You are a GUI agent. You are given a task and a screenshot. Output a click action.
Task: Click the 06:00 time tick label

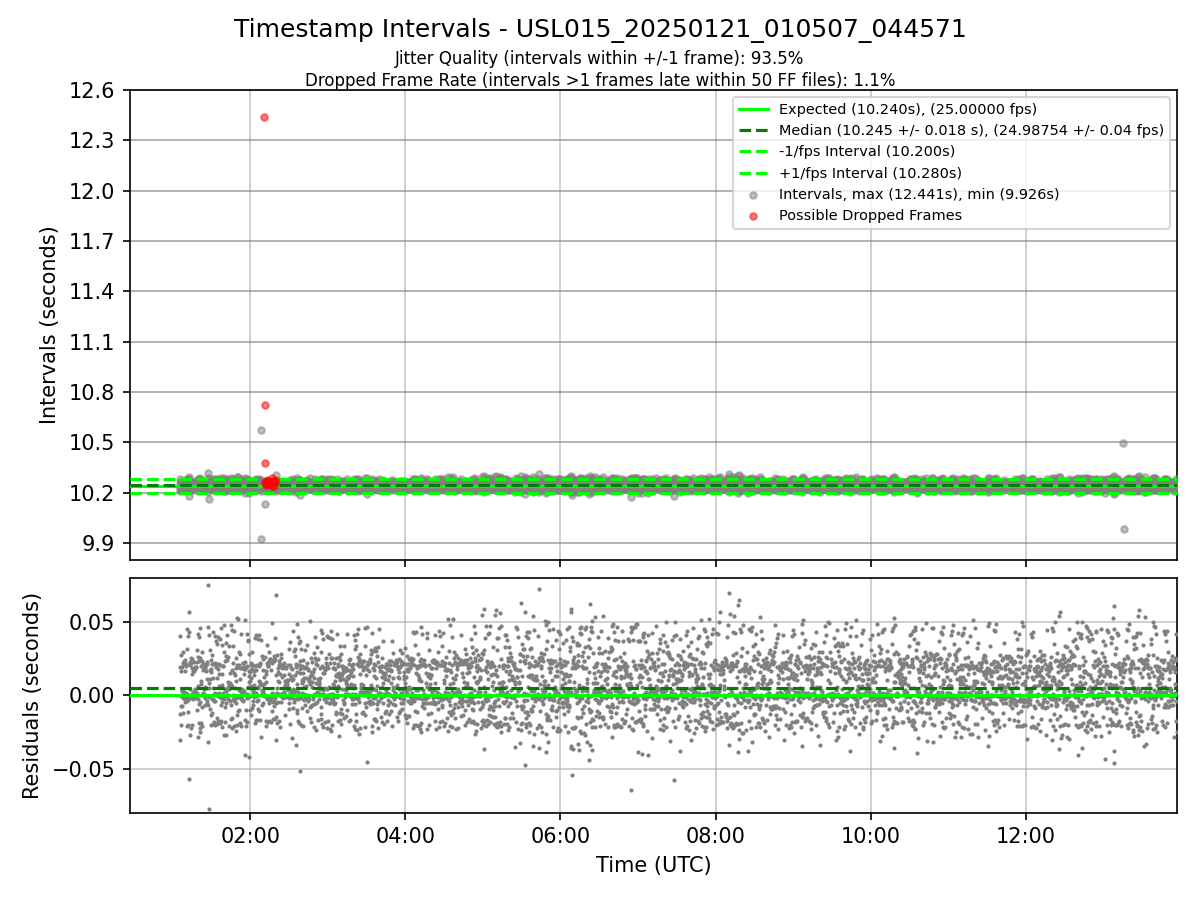[560, 836]
